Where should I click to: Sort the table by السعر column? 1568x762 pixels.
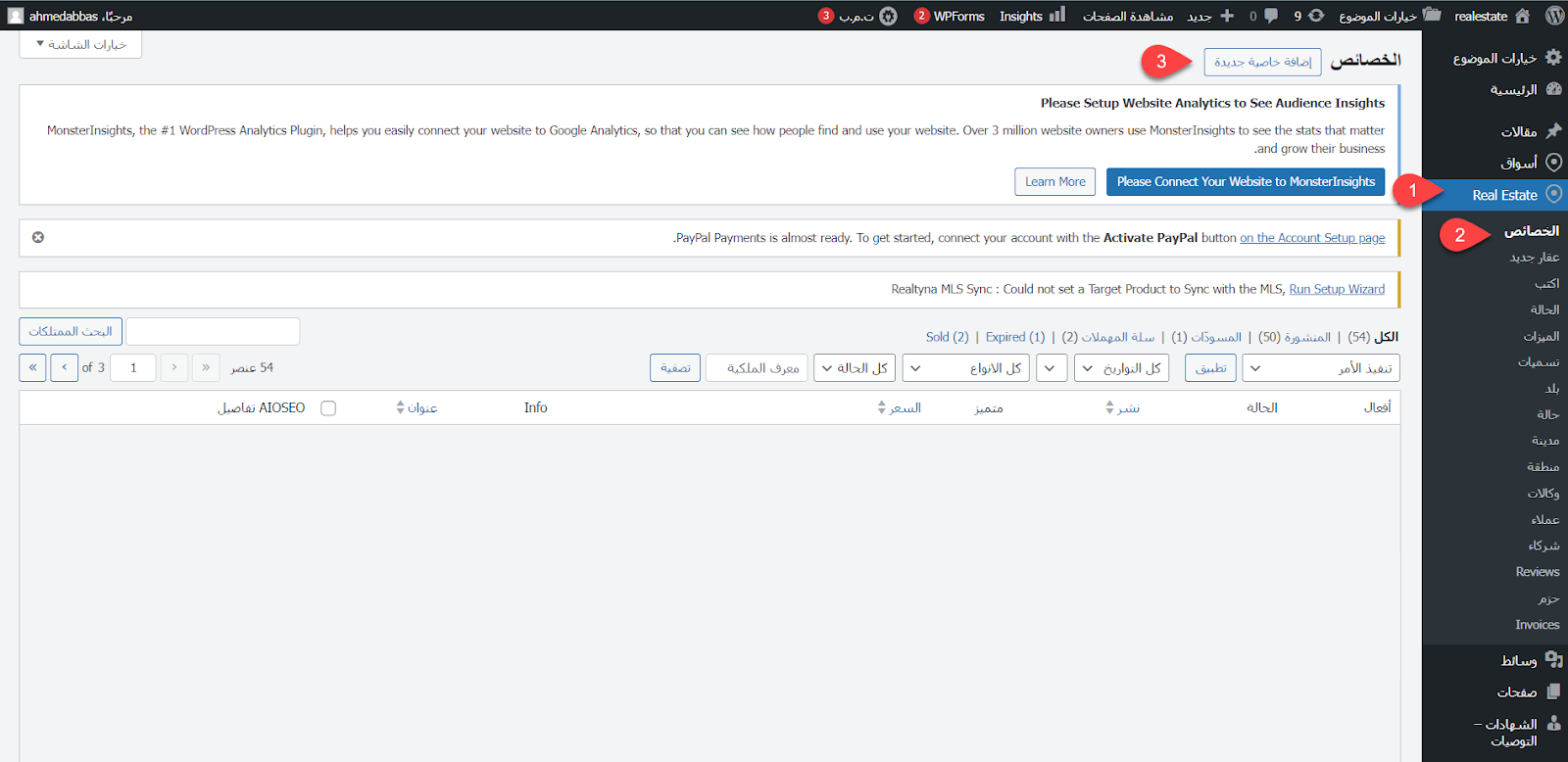tap(904, 408)
